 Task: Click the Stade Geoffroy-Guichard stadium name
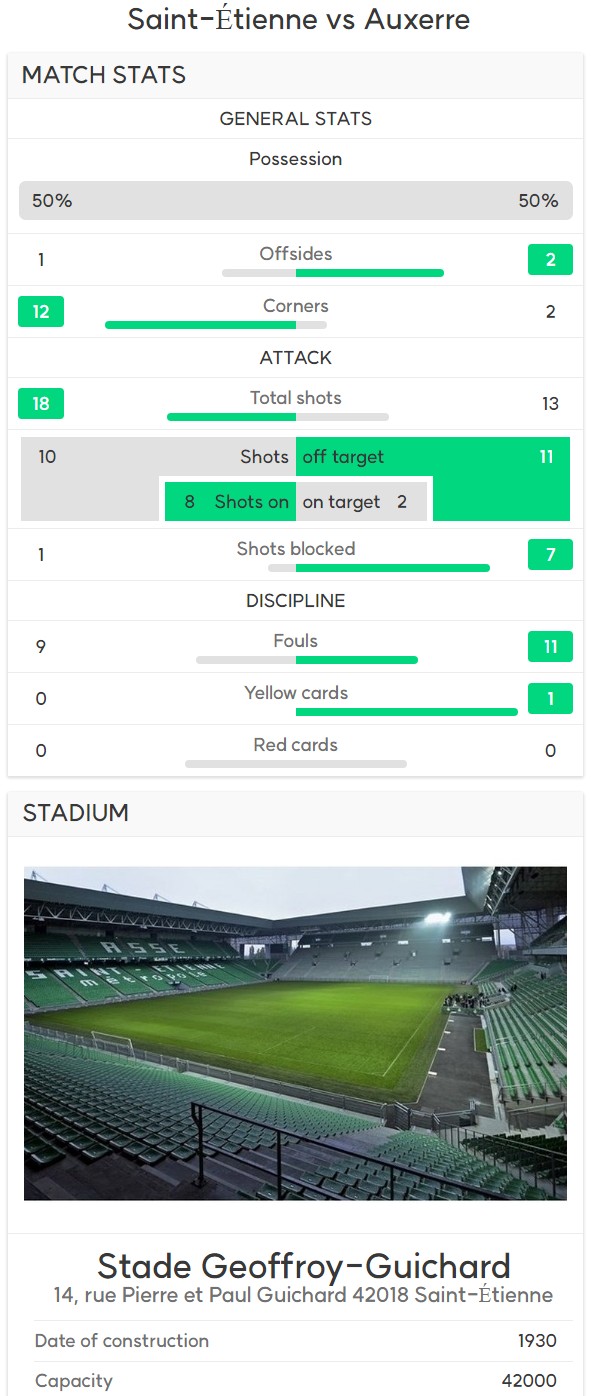click(x=304, y=1266)
